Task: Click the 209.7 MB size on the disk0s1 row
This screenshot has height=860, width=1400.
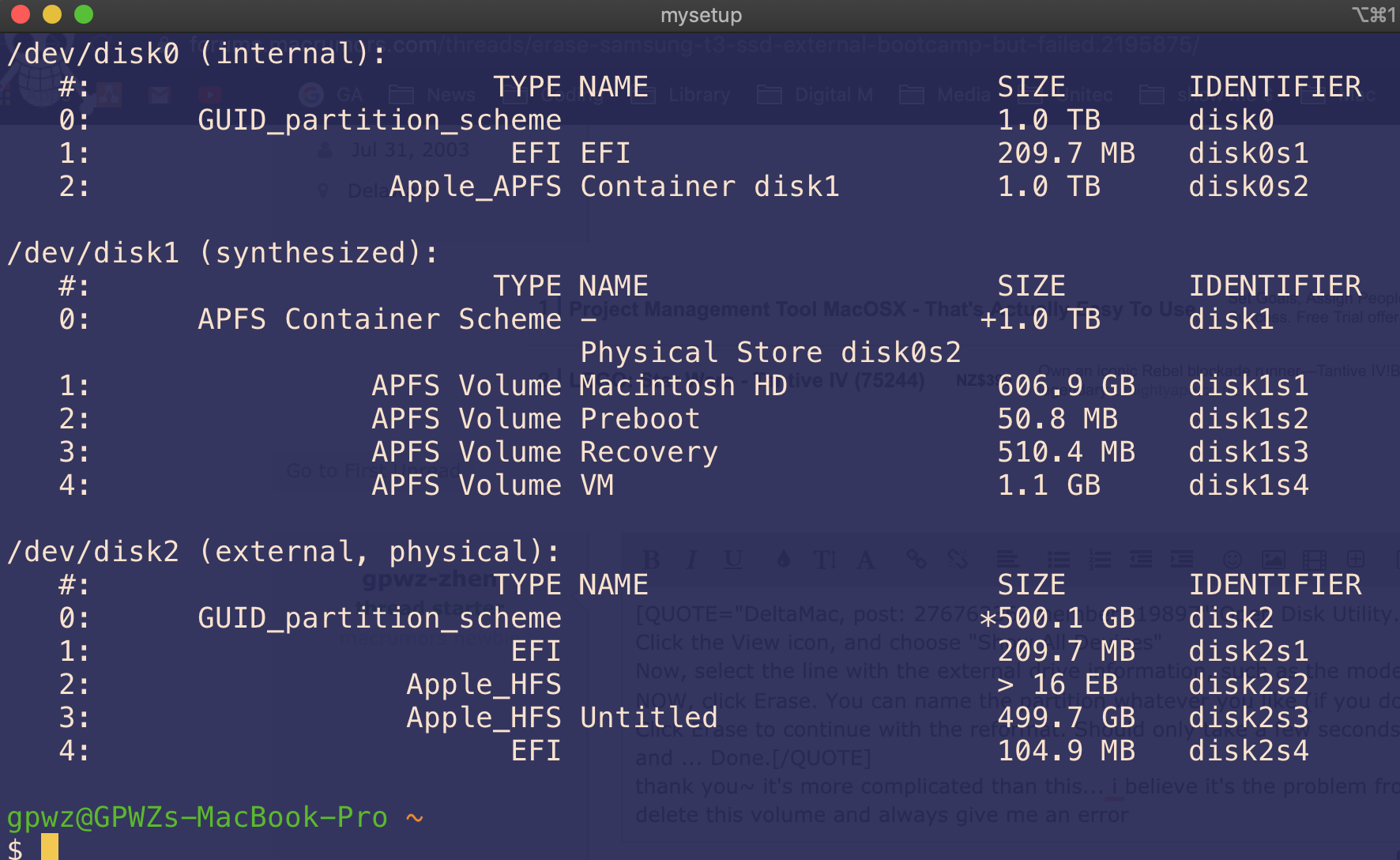Action: tap(1067, 153)
